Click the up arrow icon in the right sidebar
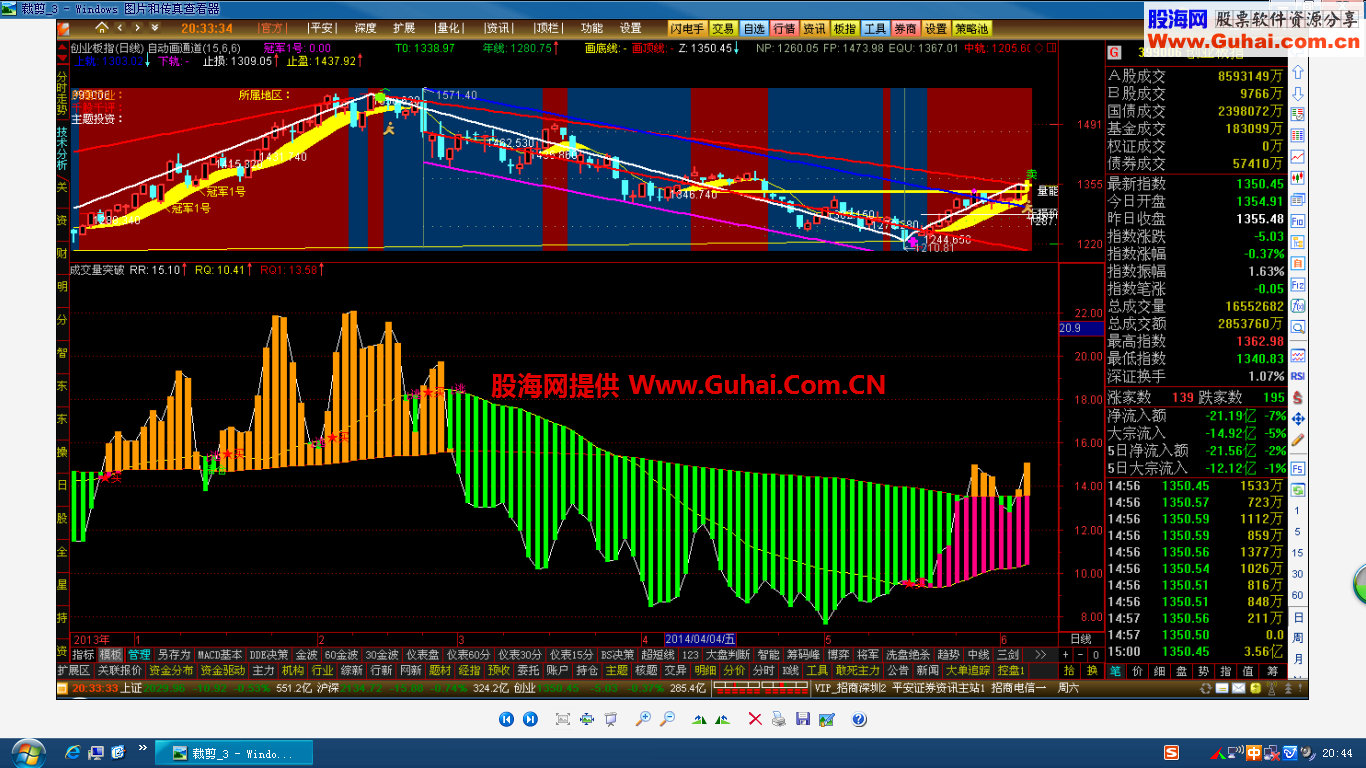1366x768 pixels. [1297, 74]
